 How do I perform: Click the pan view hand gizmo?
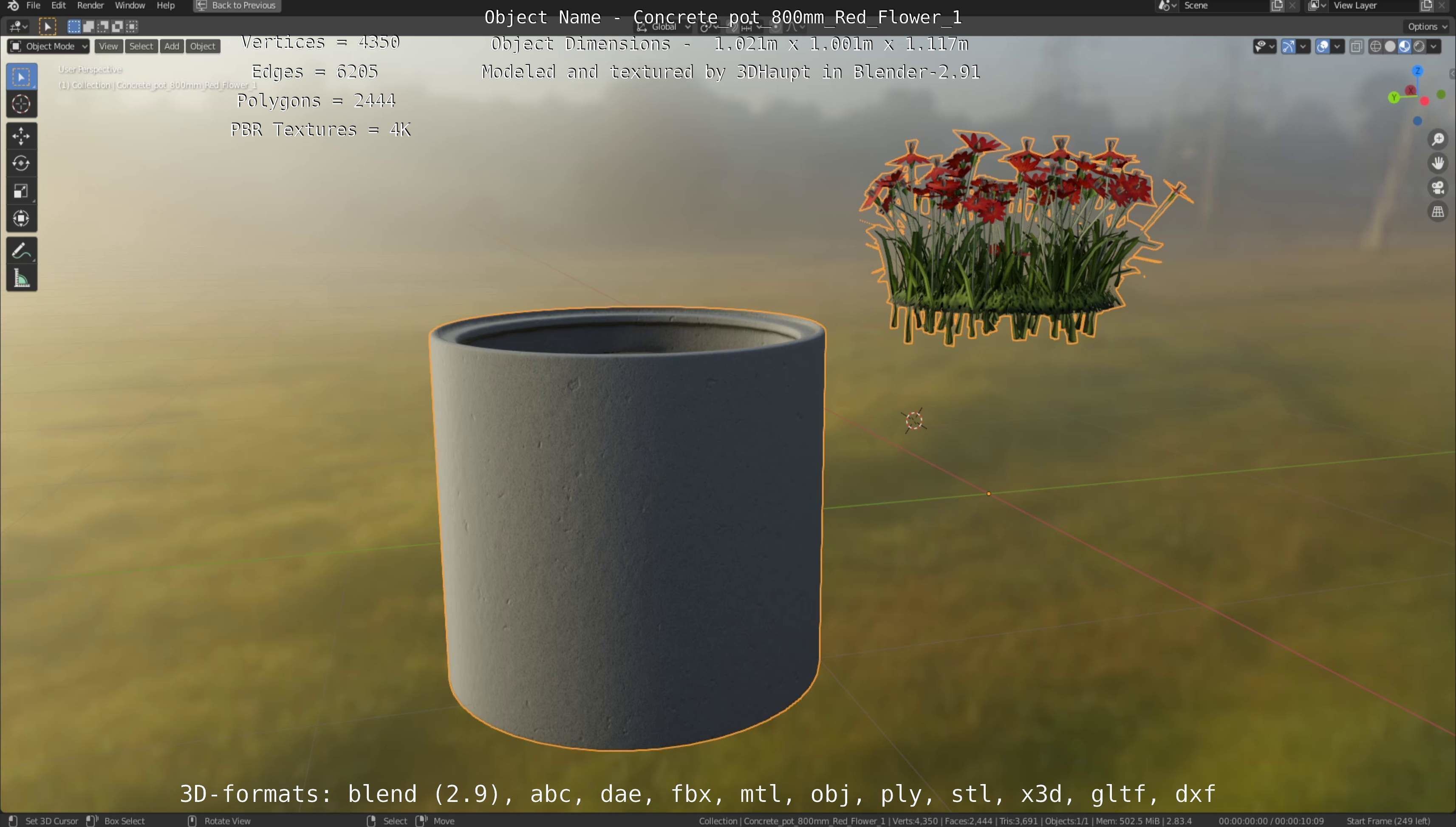(x=1438, y=164)
